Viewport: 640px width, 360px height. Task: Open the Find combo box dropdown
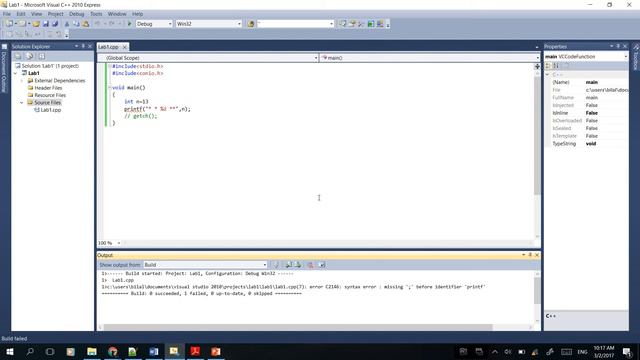pos(331,24)
